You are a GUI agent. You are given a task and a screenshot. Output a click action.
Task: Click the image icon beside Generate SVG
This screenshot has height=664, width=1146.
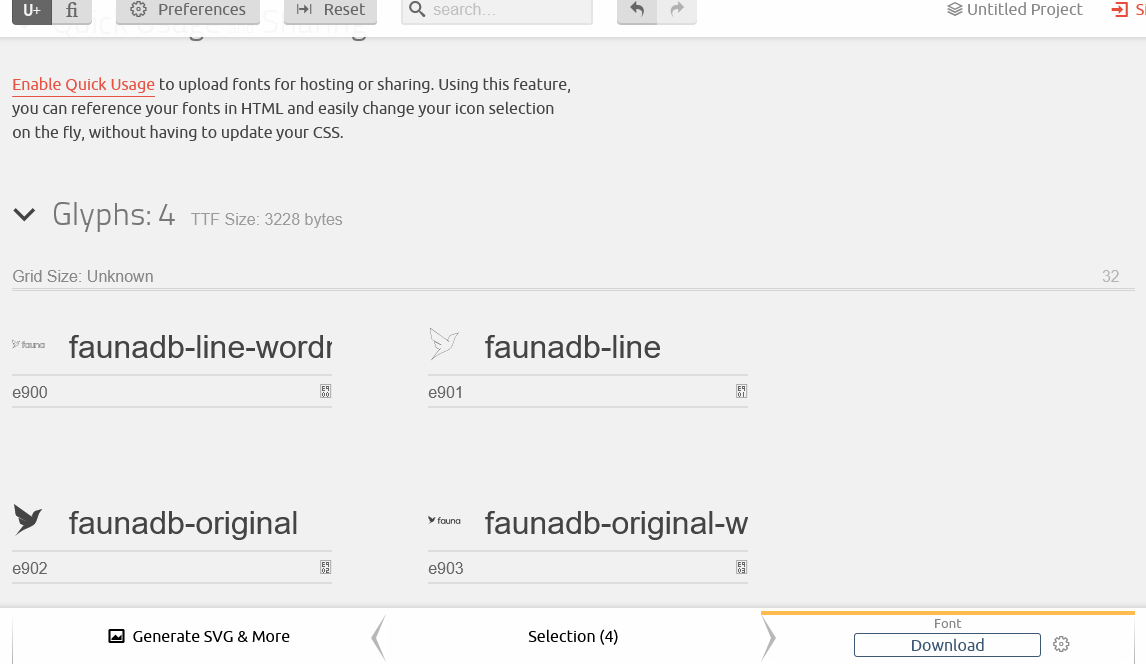click(x=116, y=636)
